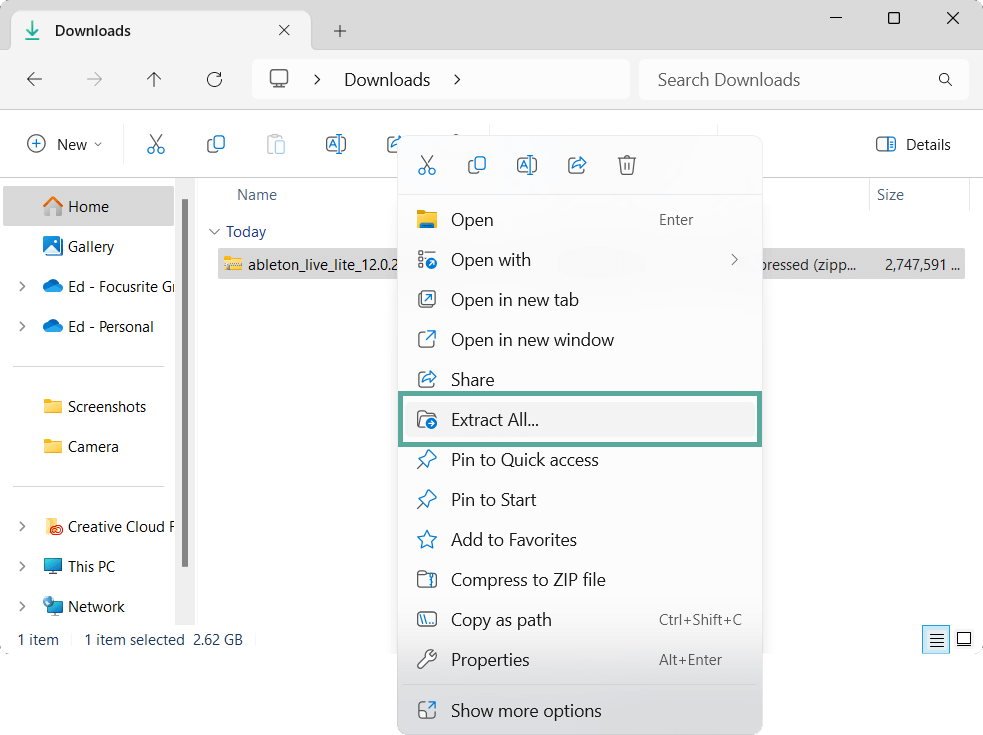
Task: Click the Cut icon in the context menu
Action: click(x=427, y=165)
